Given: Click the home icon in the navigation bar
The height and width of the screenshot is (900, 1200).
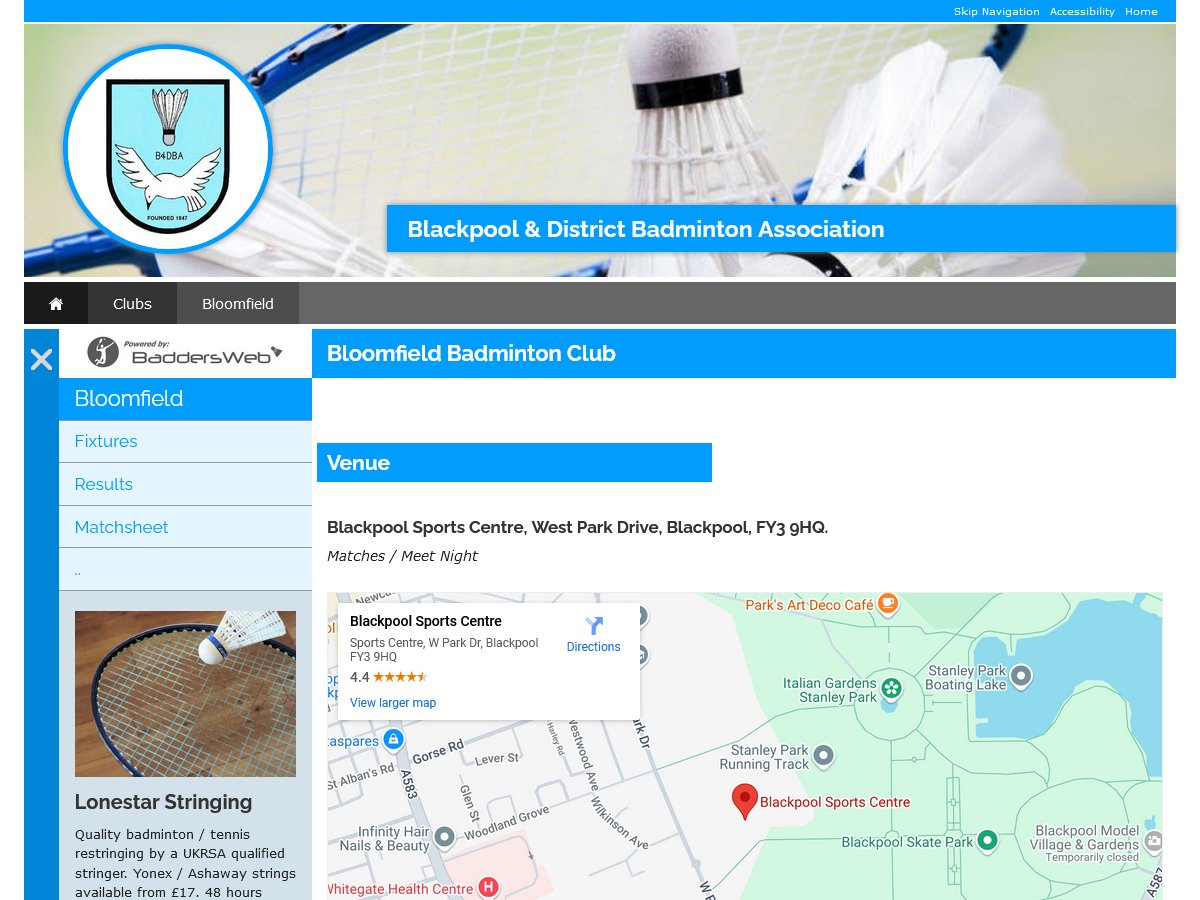Looking at the screenshot, I should pyautogui.click(x=56, y=303).
